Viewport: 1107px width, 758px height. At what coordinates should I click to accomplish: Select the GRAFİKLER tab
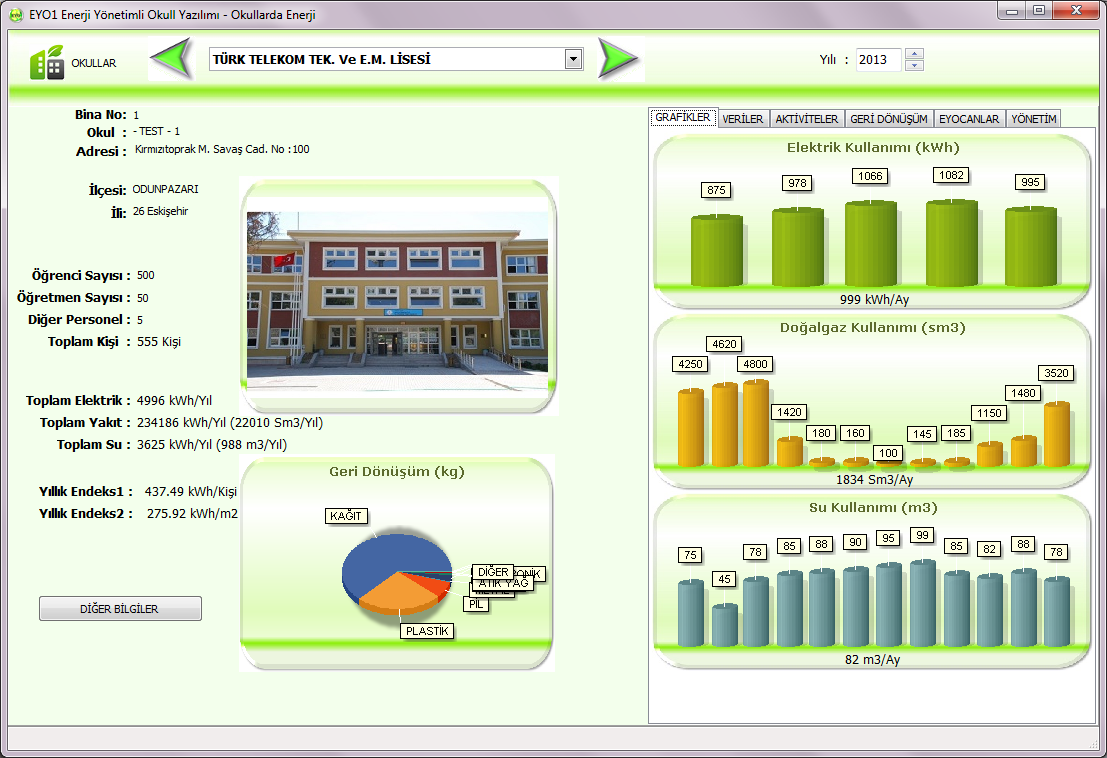[682, 118]
